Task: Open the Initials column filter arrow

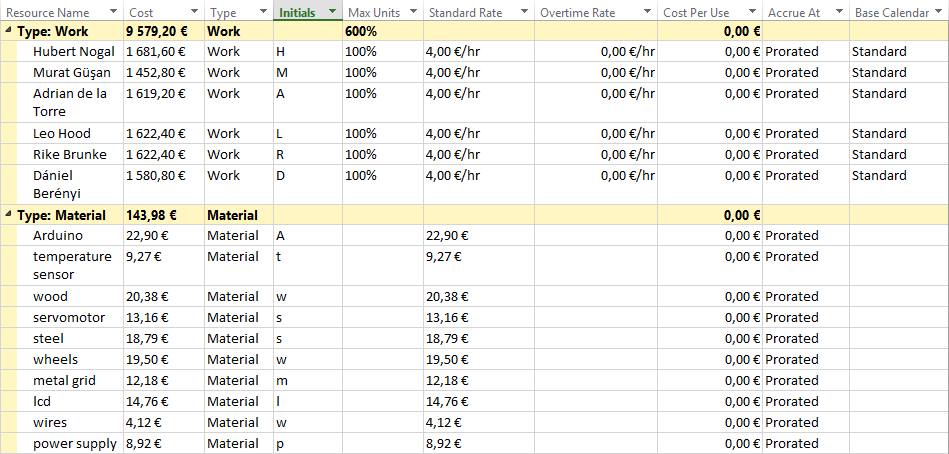Action: coord(329,12)
